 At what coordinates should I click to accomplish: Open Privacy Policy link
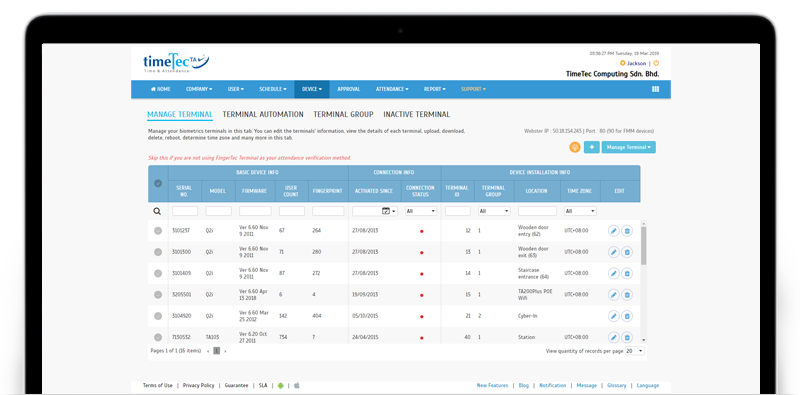click(x=198, y=386)
